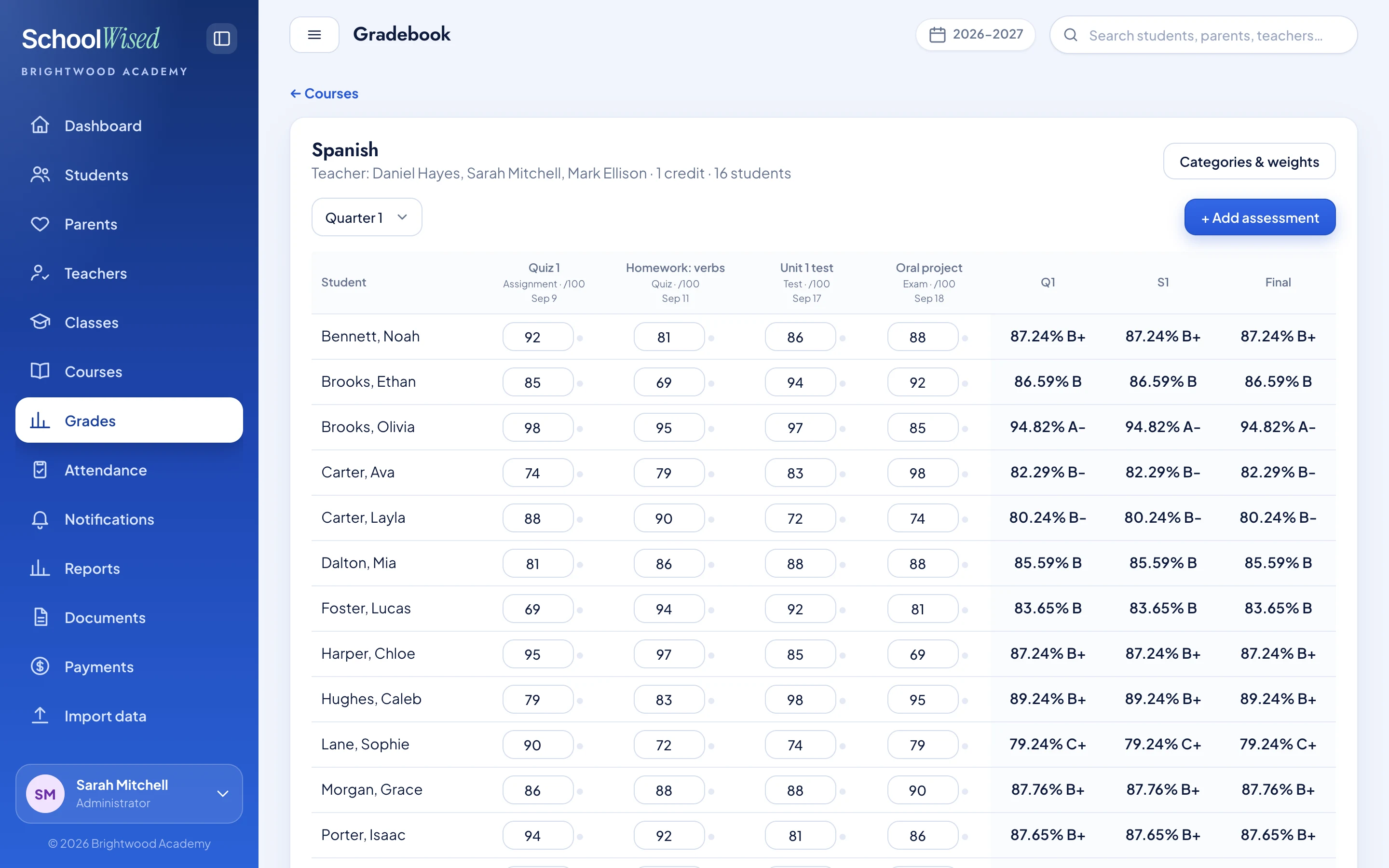Click the Add assessment button
1389x868 pixels.
1260,217
